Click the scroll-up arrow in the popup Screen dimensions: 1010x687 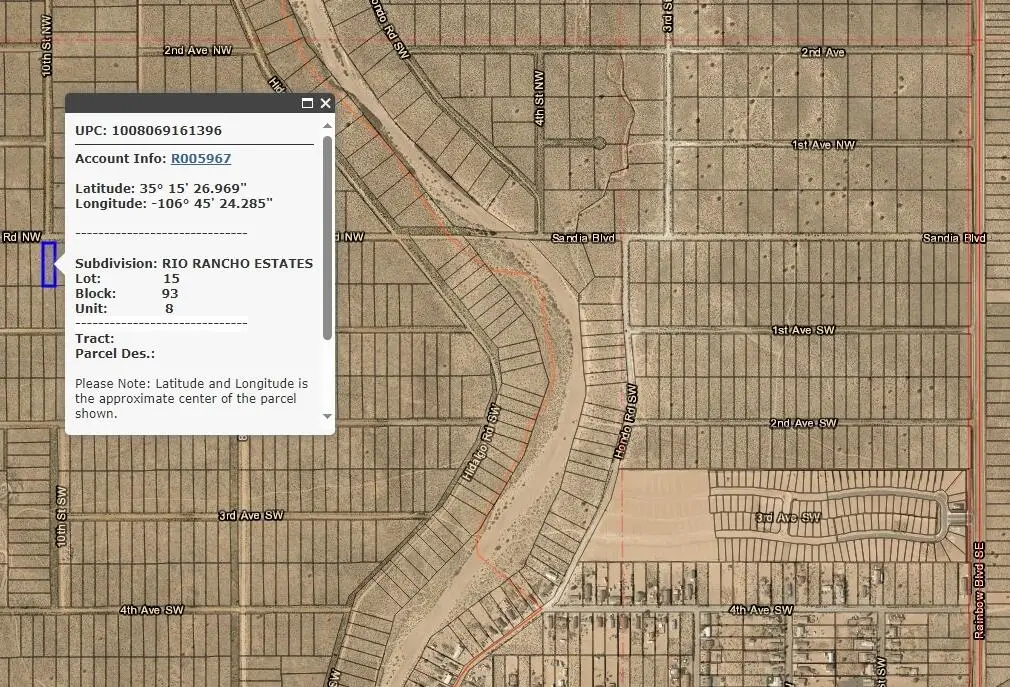pos(326,127)
